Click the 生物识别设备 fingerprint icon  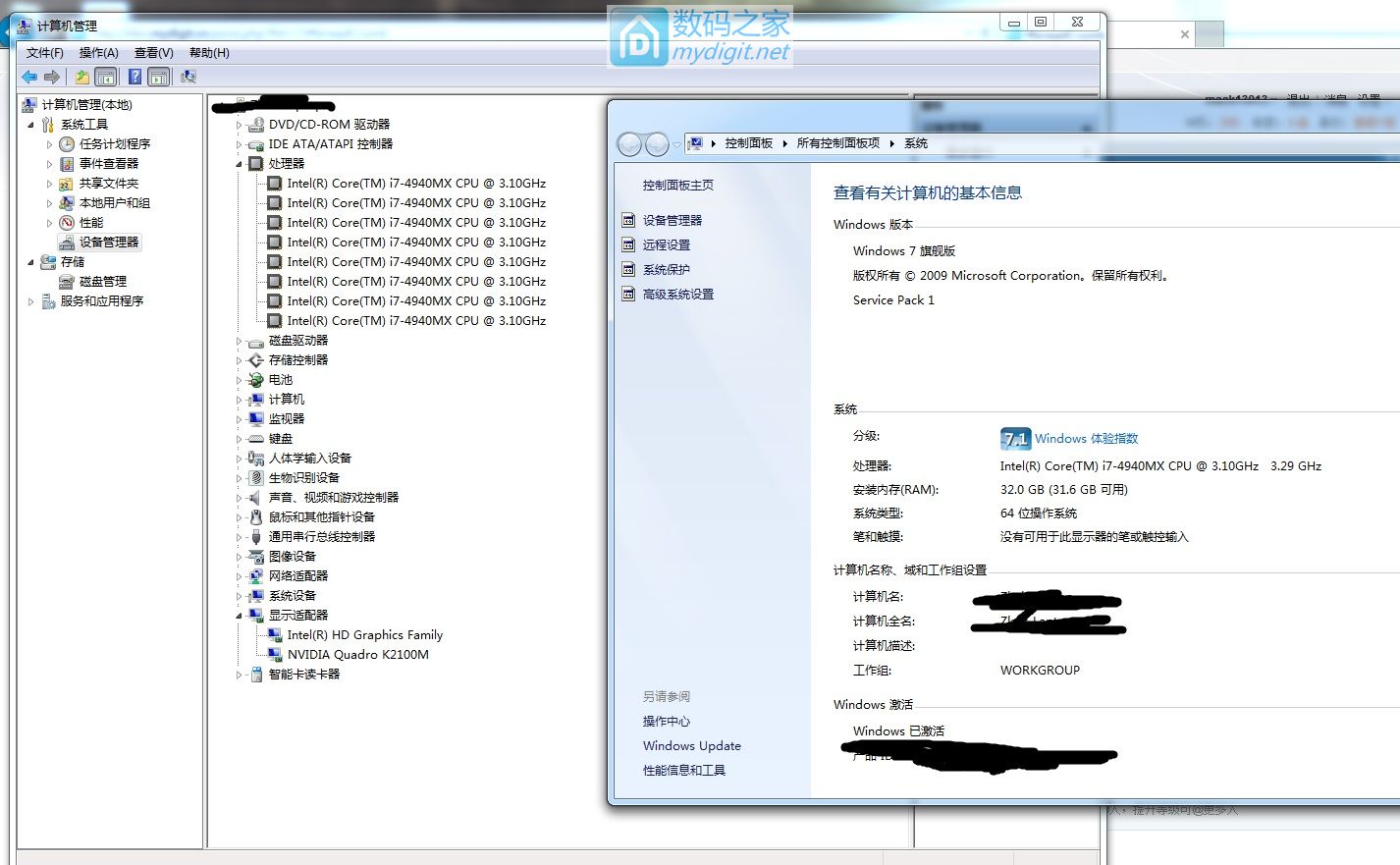pyautogui.click(x=256, y=477)
